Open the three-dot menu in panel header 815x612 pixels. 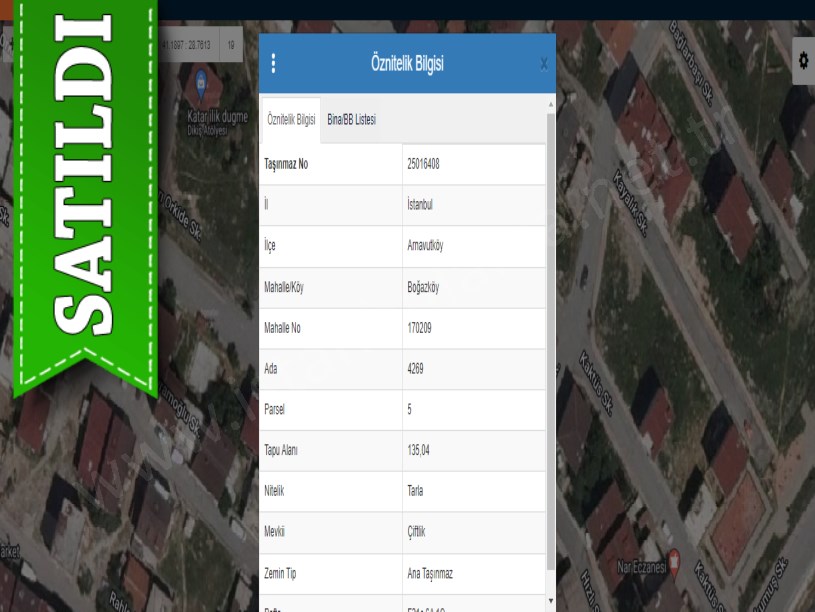point(273,64)
